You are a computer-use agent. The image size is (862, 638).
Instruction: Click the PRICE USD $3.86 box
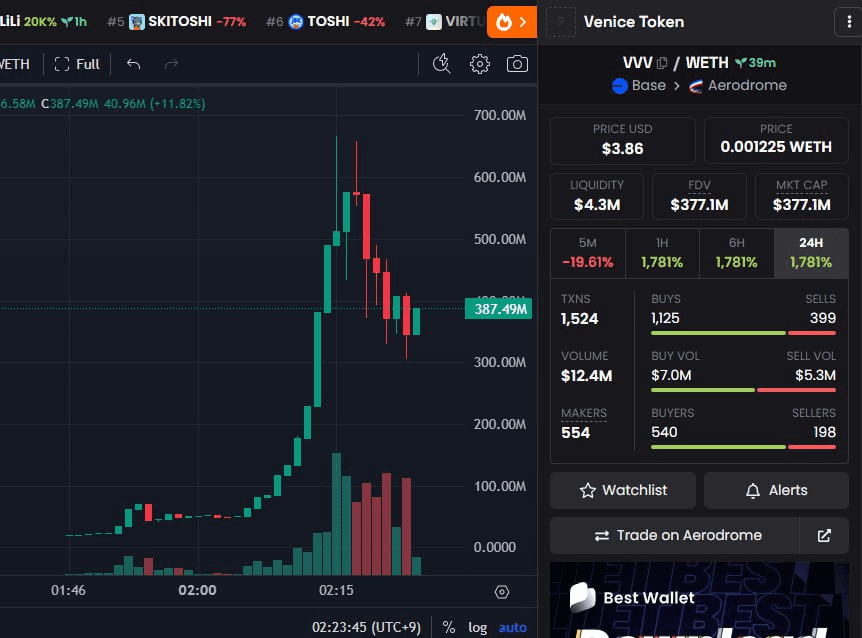(622, 140)
